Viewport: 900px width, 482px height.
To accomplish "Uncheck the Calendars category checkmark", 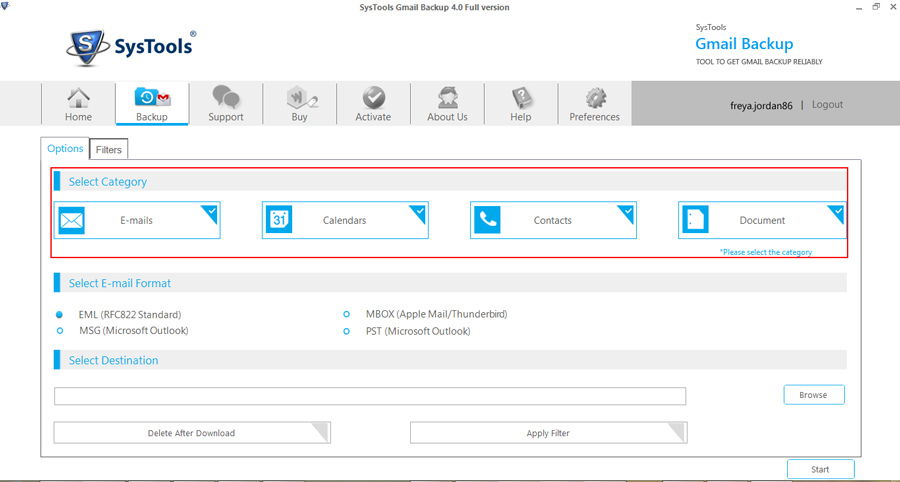I will [420, 211].
